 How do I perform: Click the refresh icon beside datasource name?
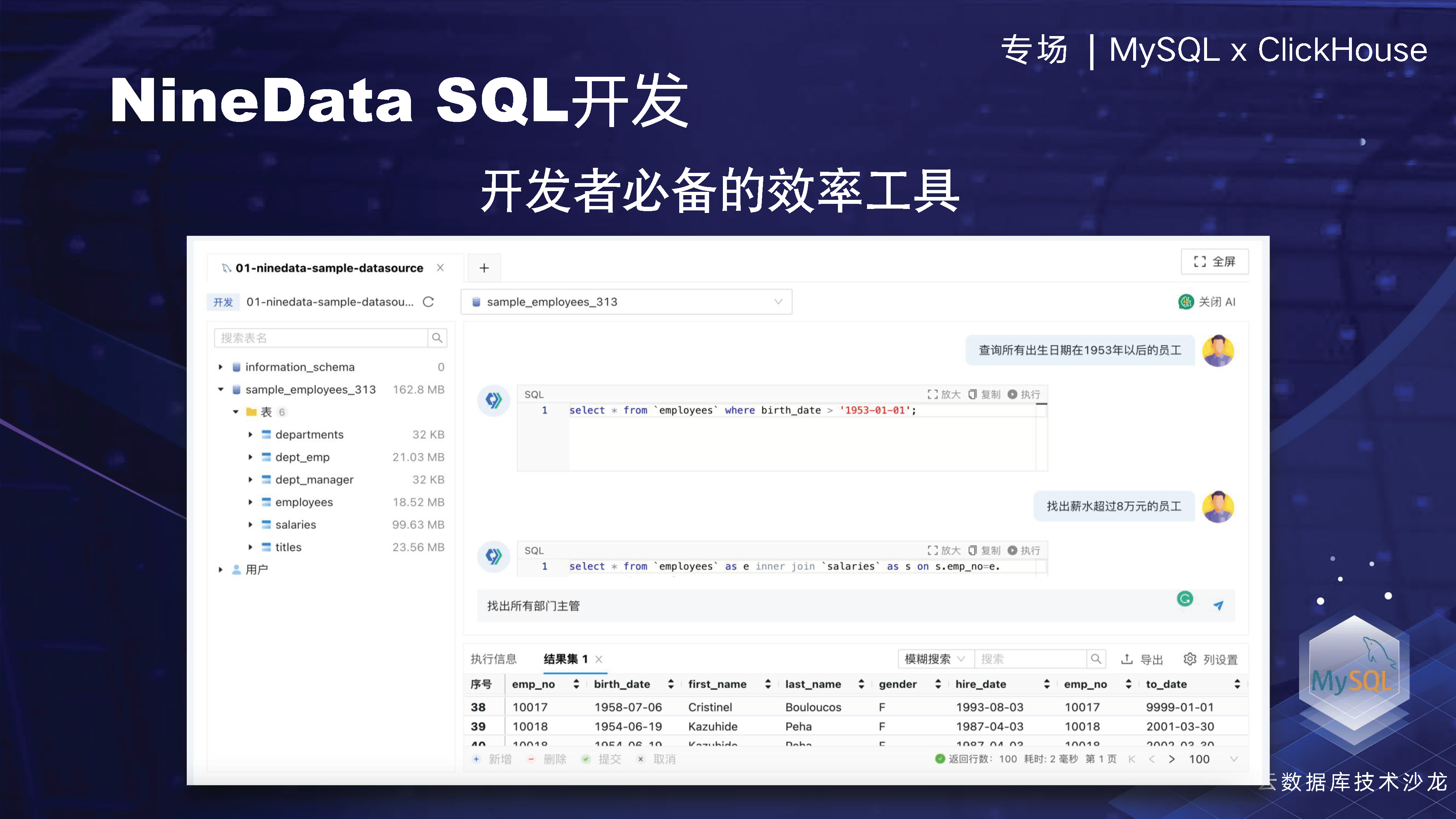[428, 302]
